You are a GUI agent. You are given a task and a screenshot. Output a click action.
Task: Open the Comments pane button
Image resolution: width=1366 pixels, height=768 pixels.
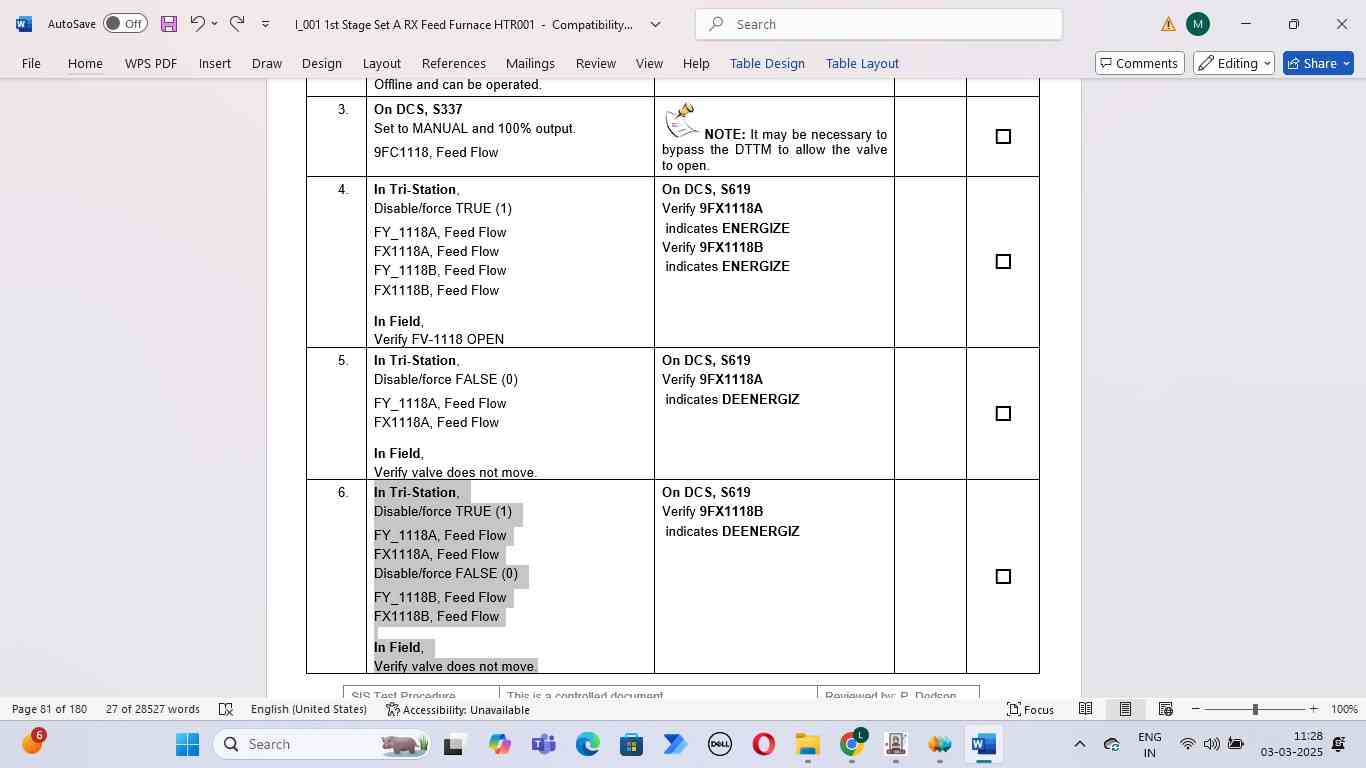click(1140, 63)
